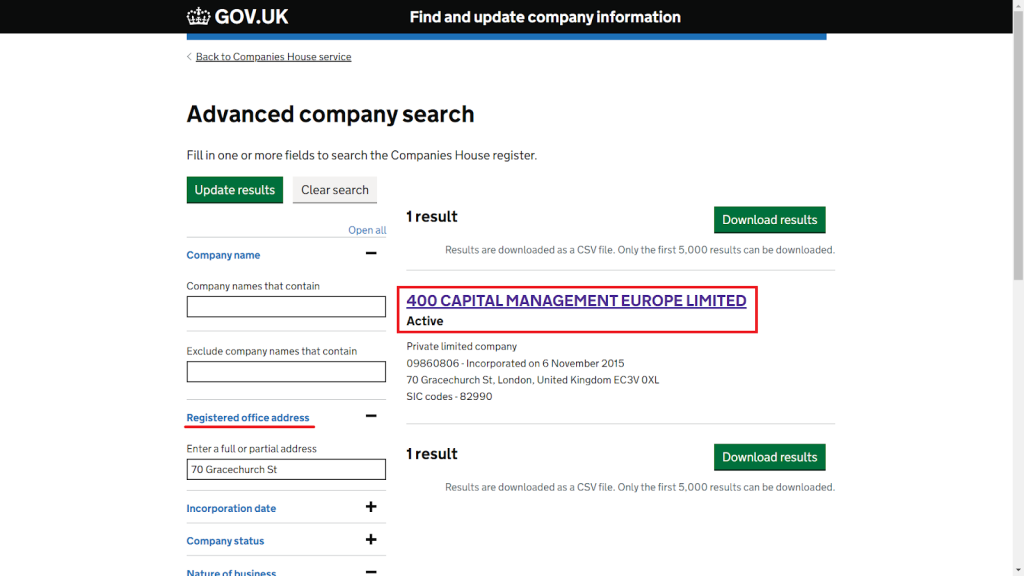Go back to Companies House service
The height and width of the screenshot is (576, 1024).
click(273, 57)
